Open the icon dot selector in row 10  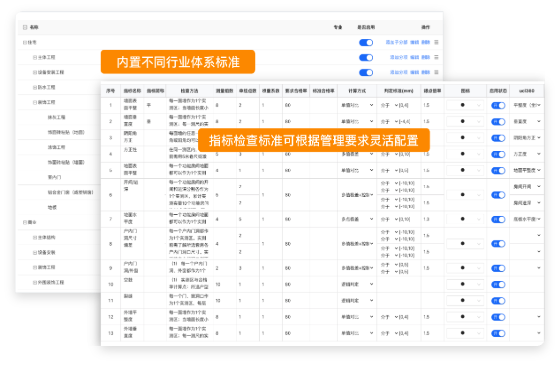[465, 284]
